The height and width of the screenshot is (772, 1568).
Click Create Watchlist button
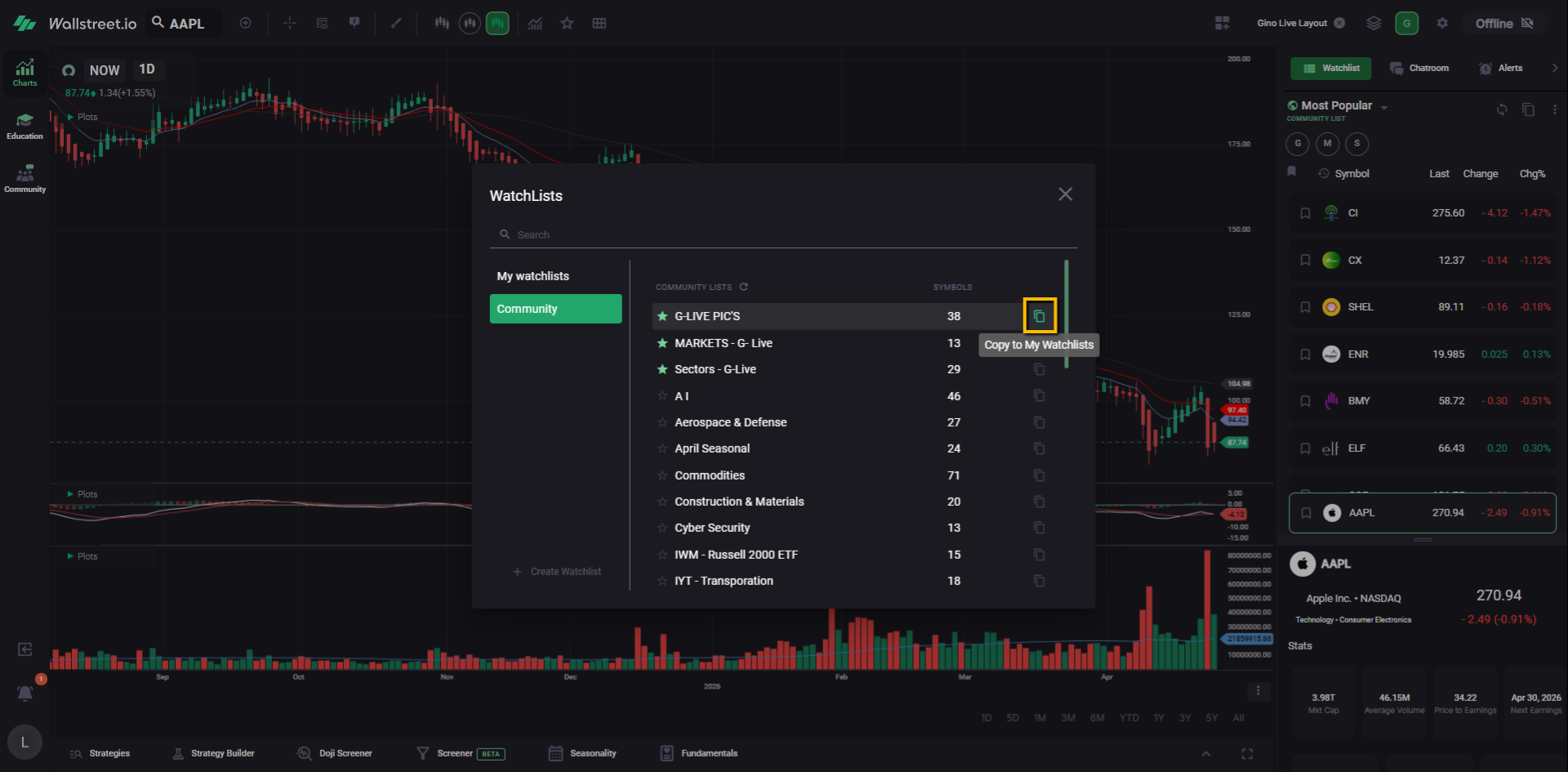point(557,572)
